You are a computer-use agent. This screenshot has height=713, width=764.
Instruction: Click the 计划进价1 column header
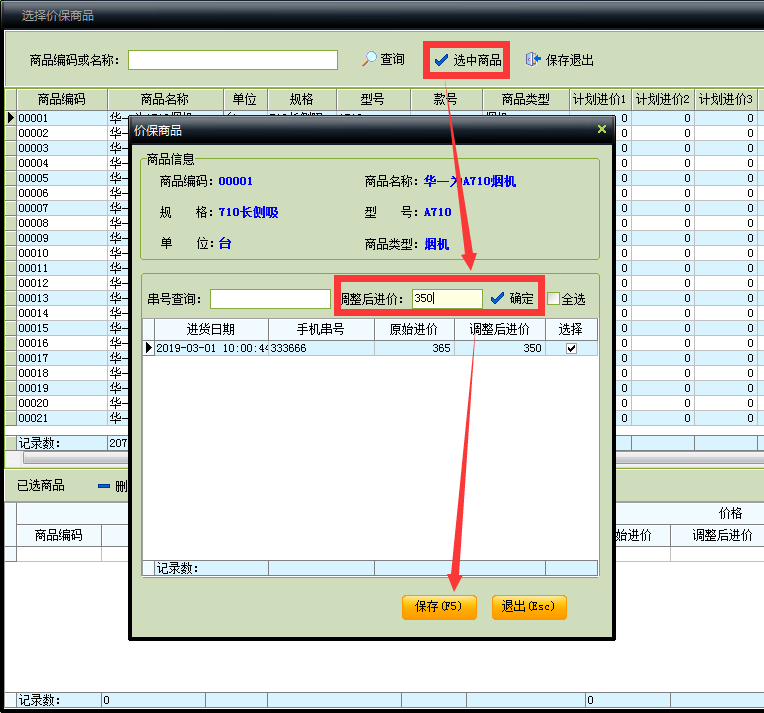click(599, 99)
